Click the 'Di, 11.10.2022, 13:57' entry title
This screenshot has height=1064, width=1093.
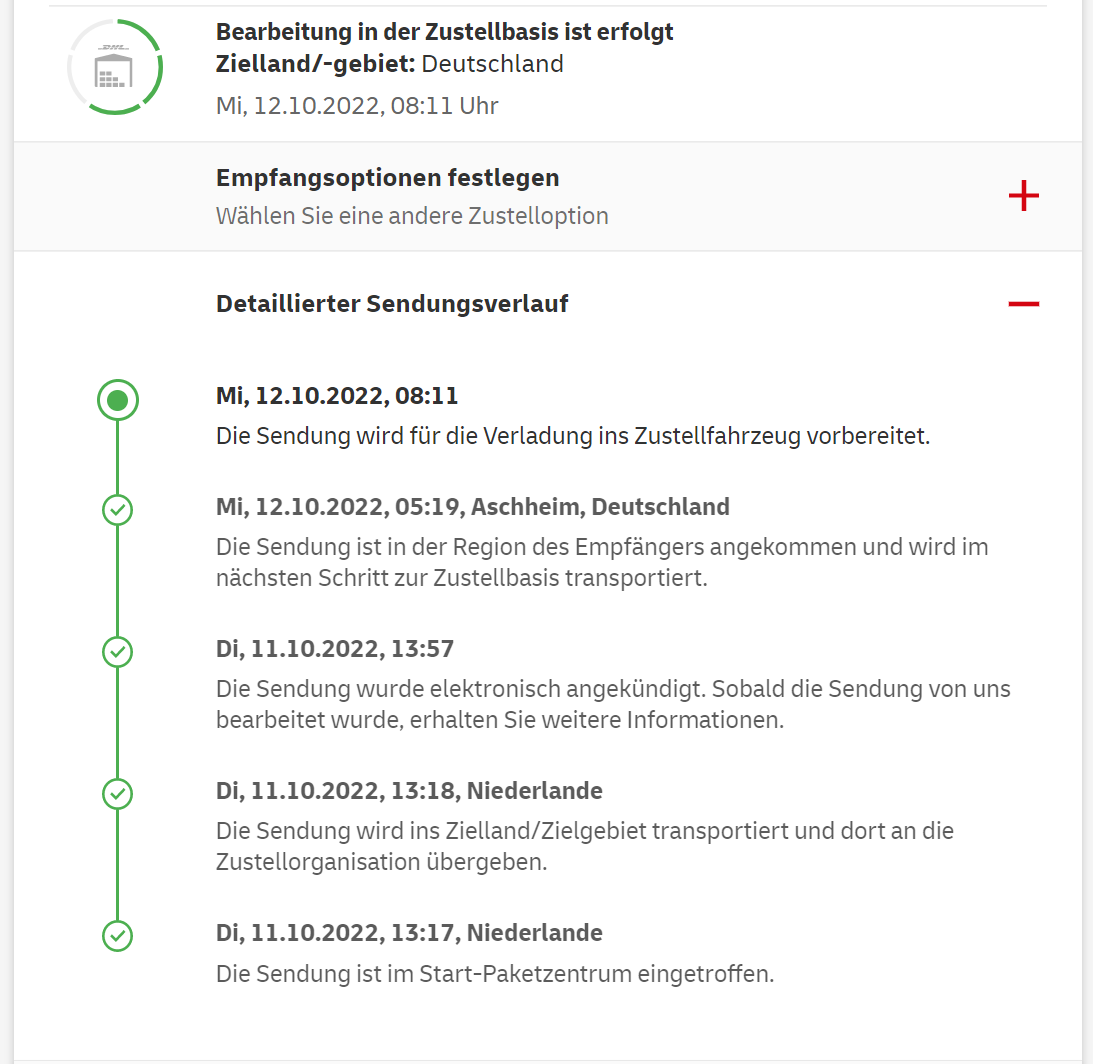pyautogui.click(x=335, y=649)
